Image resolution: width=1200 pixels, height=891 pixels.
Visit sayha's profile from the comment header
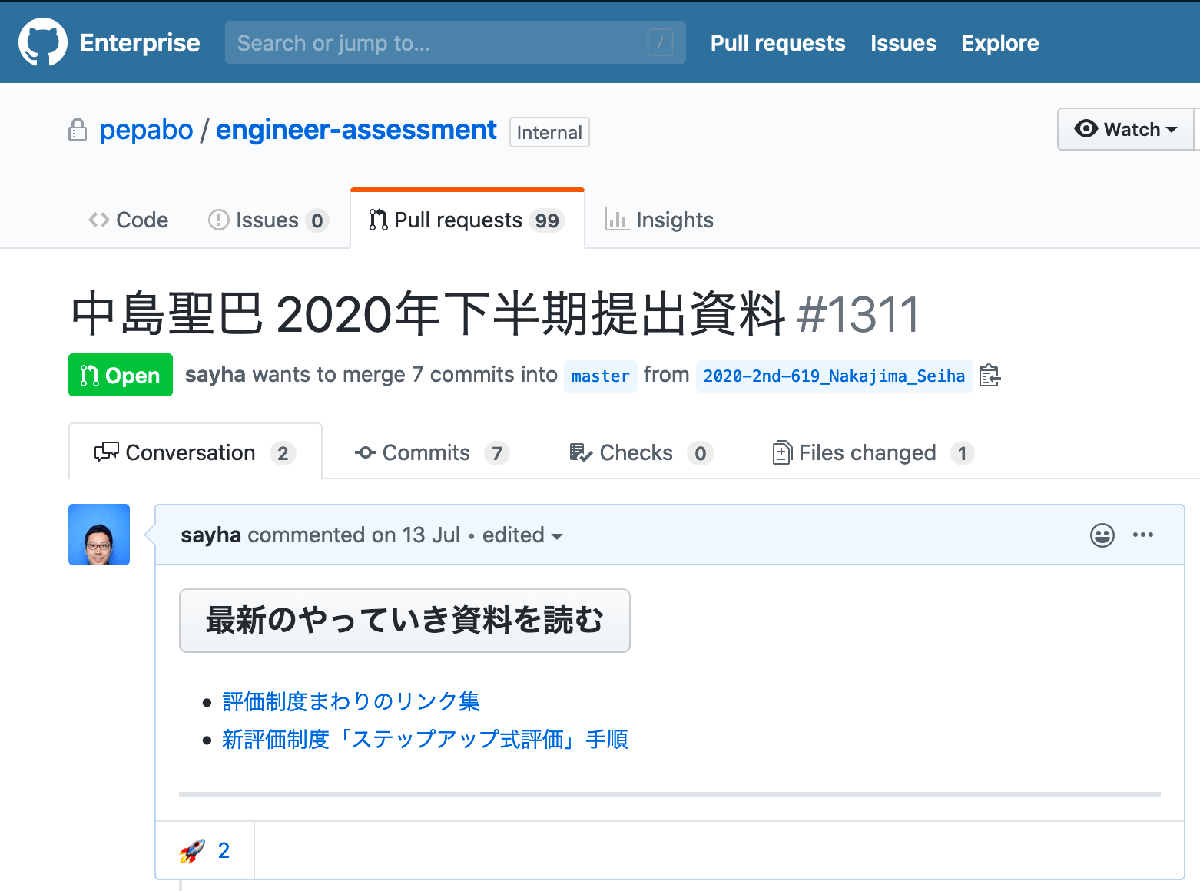click(210, 535)
